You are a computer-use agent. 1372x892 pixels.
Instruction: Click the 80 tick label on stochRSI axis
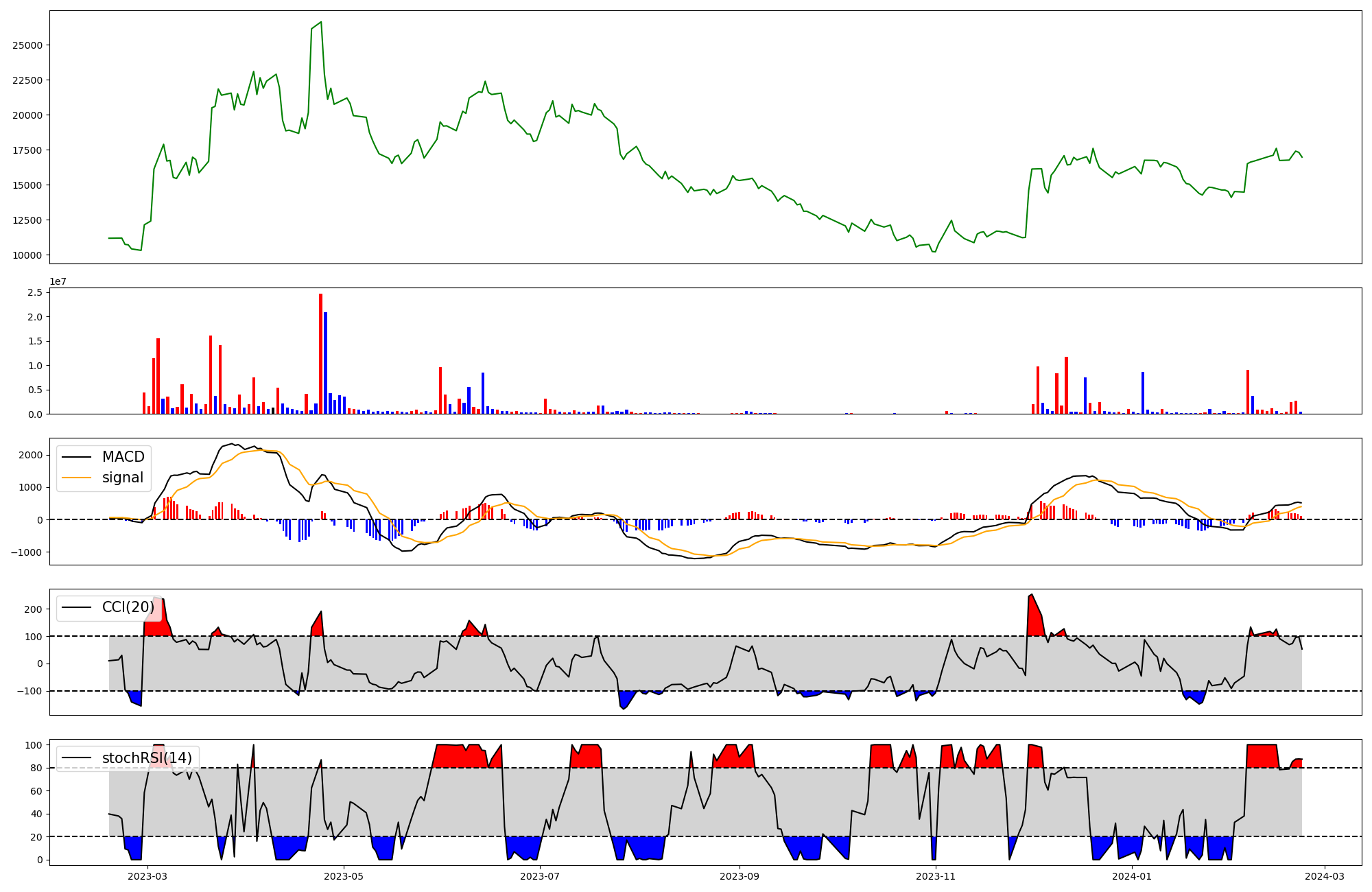(36, 768)
